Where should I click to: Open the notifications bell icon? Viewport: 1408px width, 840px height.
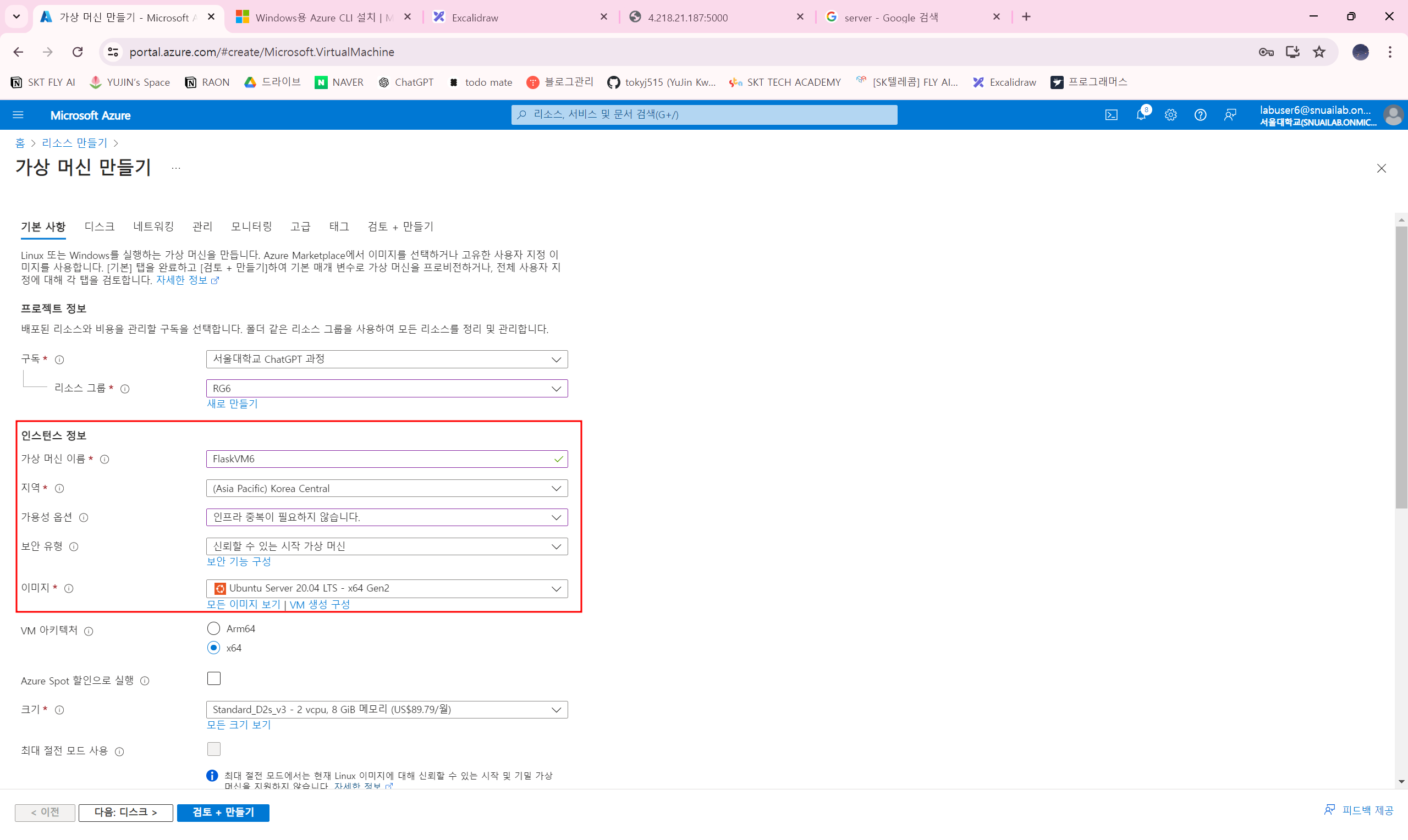[x=1141, y=115]
